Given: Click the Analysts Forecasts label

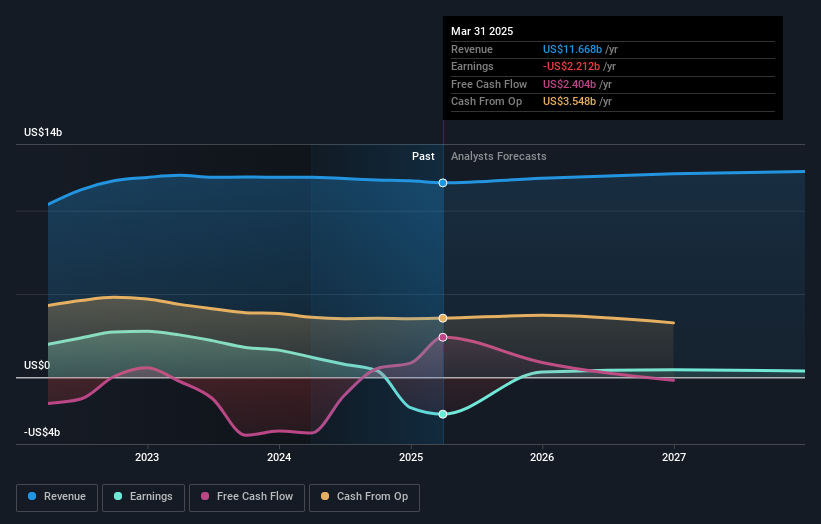Looking at the screenshot, I should pyautogui.click(x=498, y=157).
